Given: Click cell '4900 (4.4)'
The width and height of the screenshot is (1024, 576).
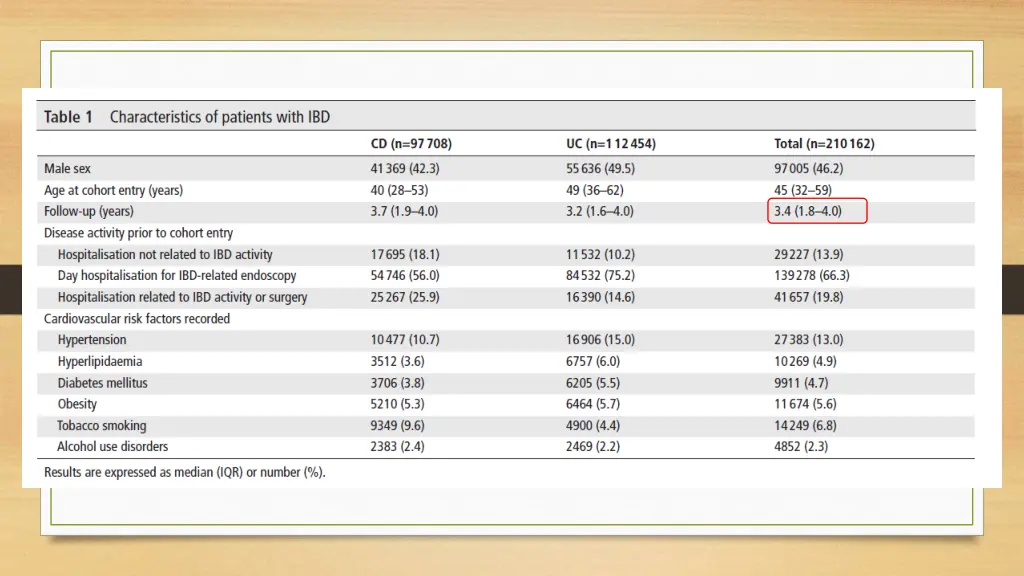Looking at the screenshot, I should click(593, 425).
